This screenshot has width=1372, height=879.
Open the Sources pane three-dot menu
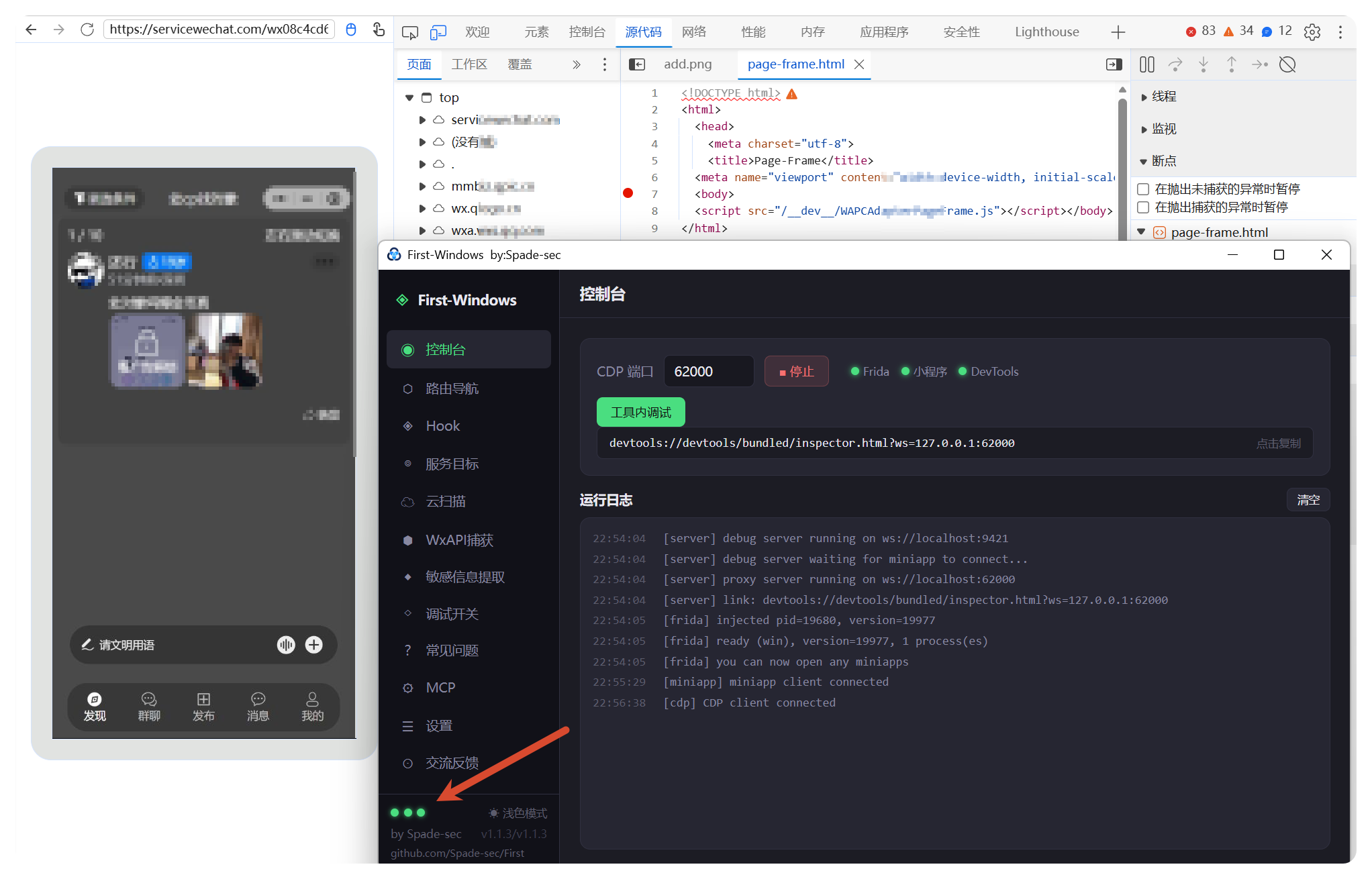pyautogui.click(x=605, y=64)
